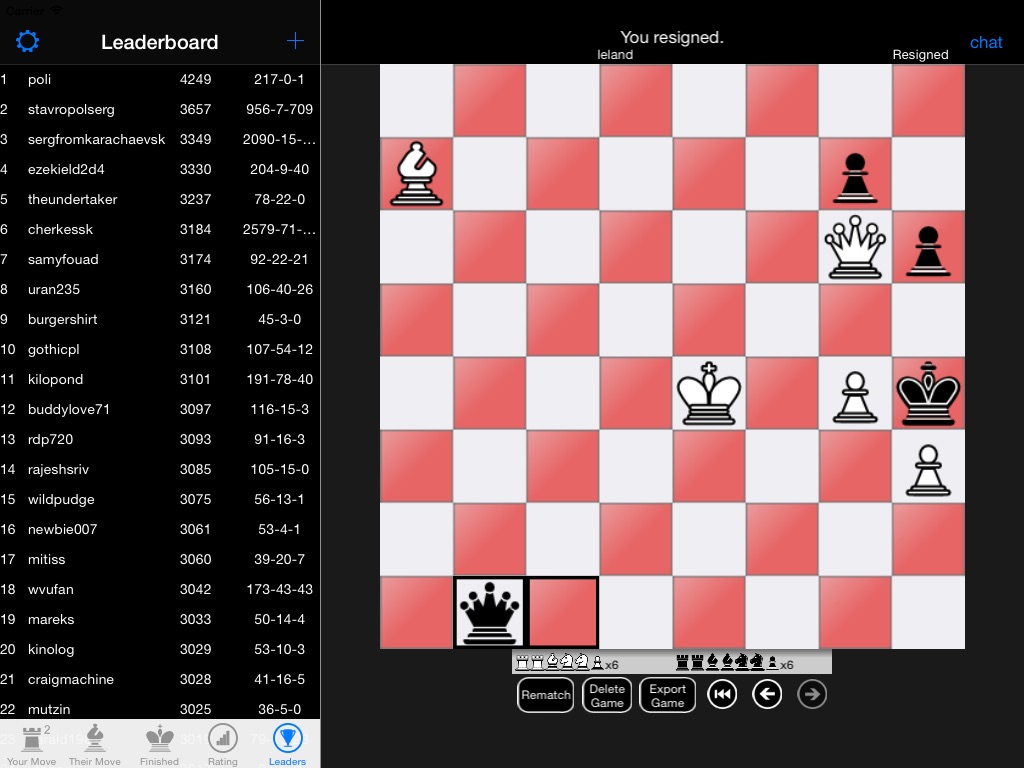Select the black queen piece

(489, 613)
